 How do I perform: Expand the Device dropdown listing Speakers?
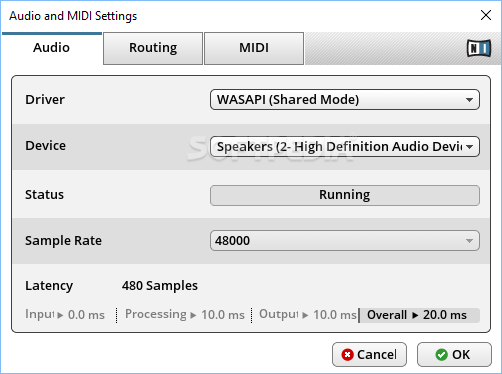click(x=345, y=146)
